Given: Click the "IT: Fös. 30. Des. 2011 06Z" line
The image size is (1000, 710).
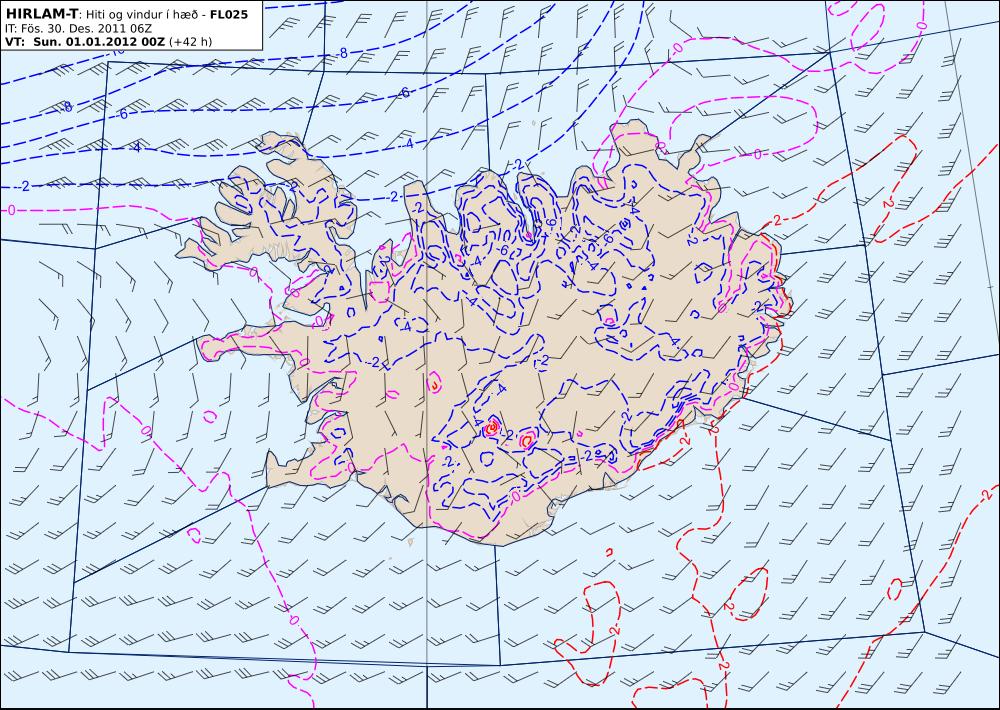Looking at the screenshot, I should click(78, 28).
